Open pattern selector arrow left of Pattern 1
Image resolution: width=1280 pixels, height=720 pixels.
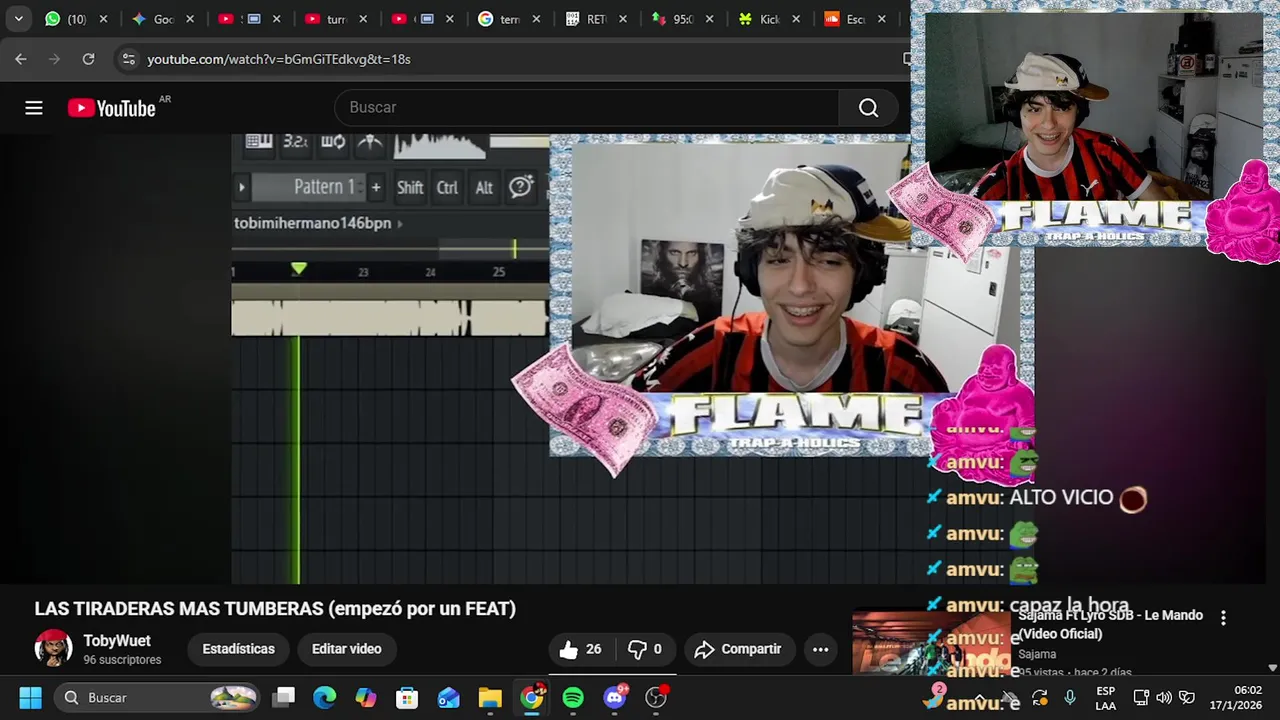pyautogui.click(x=241, y=187)
